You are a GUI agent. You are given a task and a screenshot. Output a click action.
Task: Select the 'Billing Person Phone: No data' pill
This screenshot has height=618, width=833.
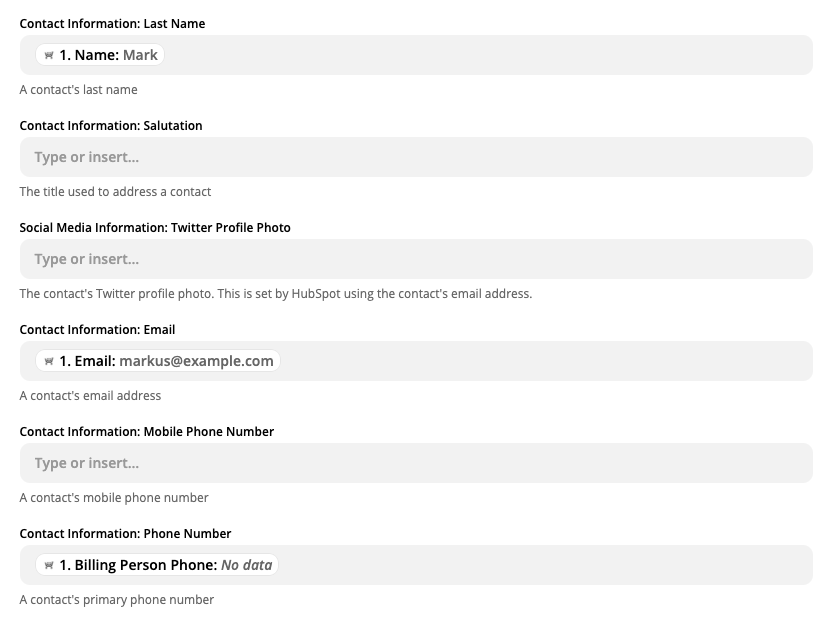157,565
